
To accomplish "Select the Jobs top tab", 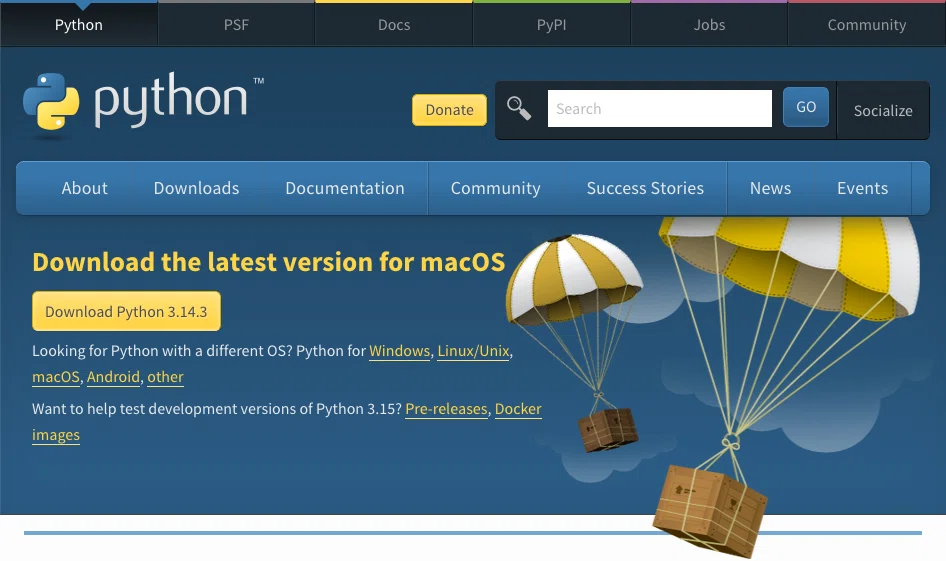I will [x=709, y=25].
